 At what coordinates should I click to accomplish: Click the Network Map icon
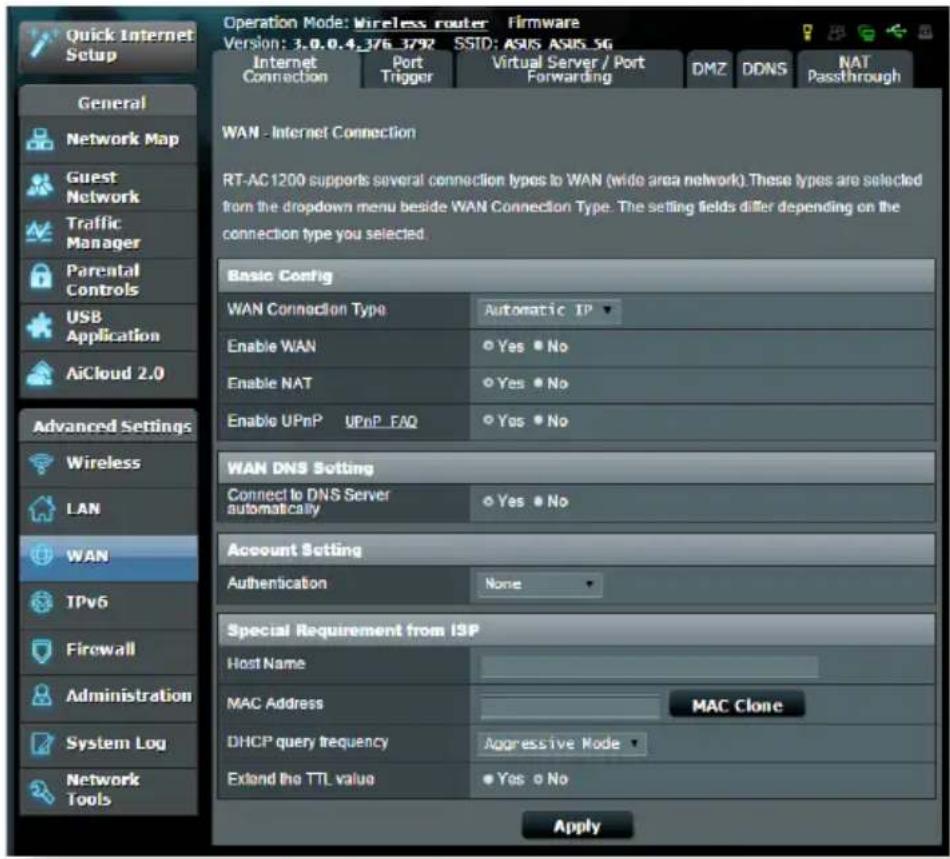[x=40, y=139]
